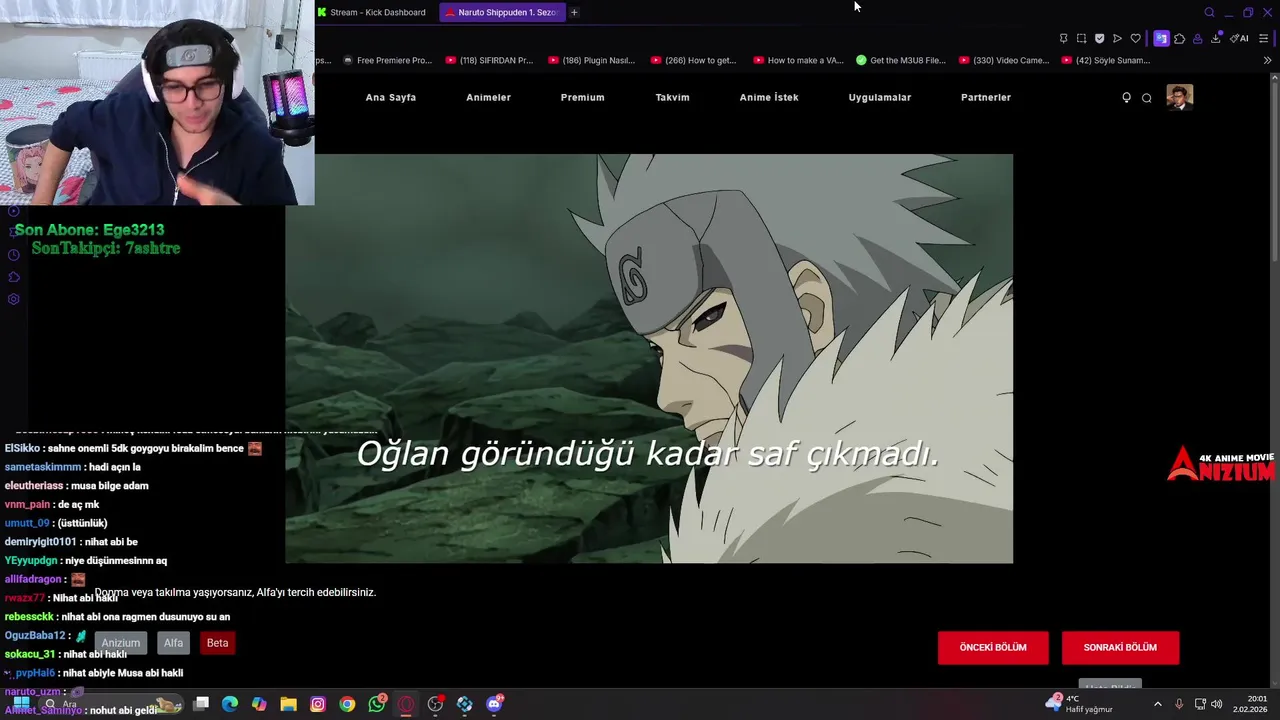Screen dimensions: 1280x720
Task: Open Google Chrome from taskbar
Action: click(347, 704)
